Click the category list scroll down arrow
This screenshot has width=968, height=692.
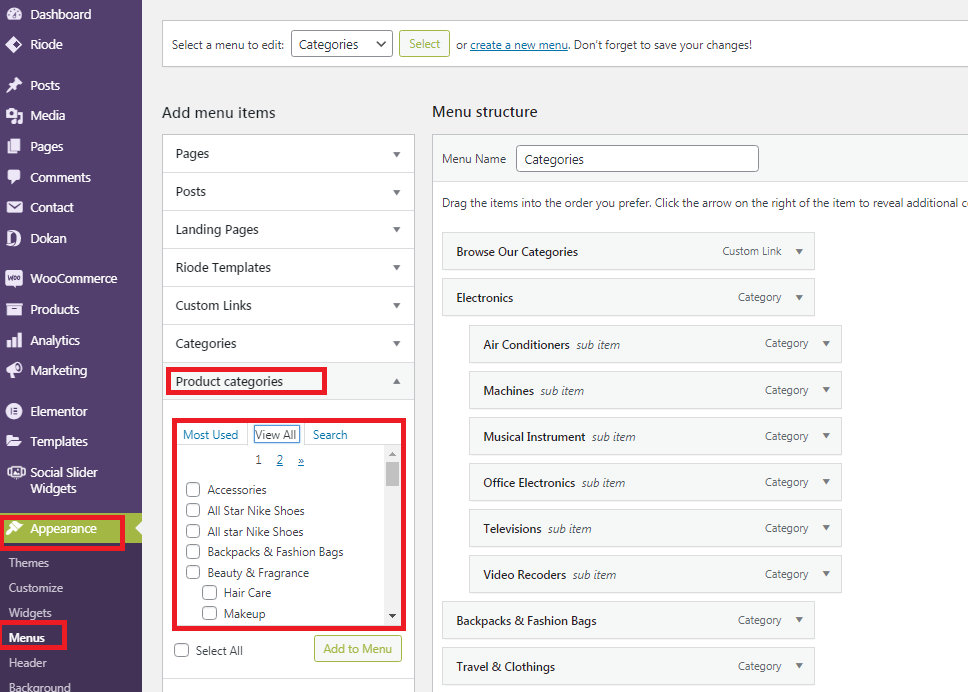tap(392, 616)
